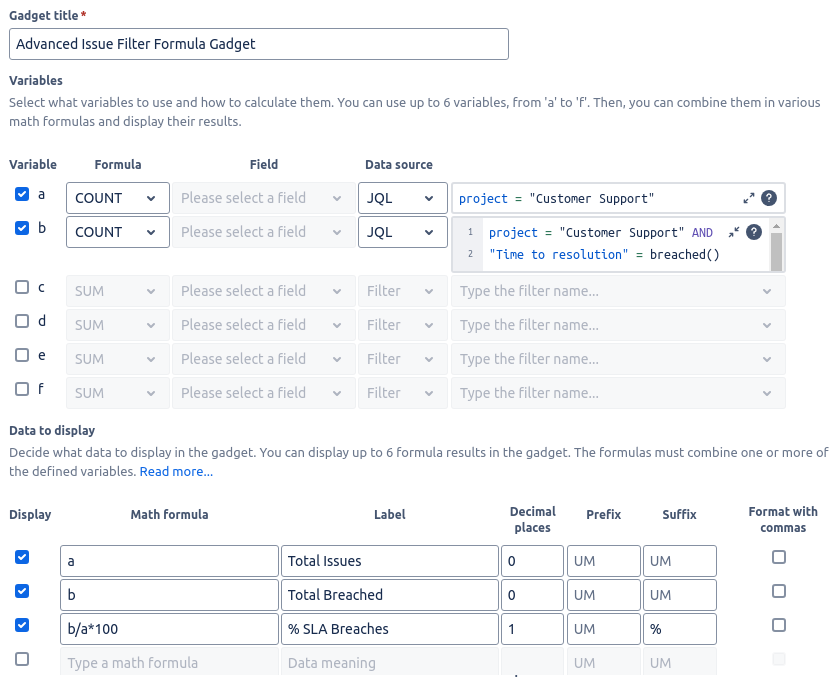836x677 pixels.
Task: Follow the Read more... link
Action: [176, 472]
